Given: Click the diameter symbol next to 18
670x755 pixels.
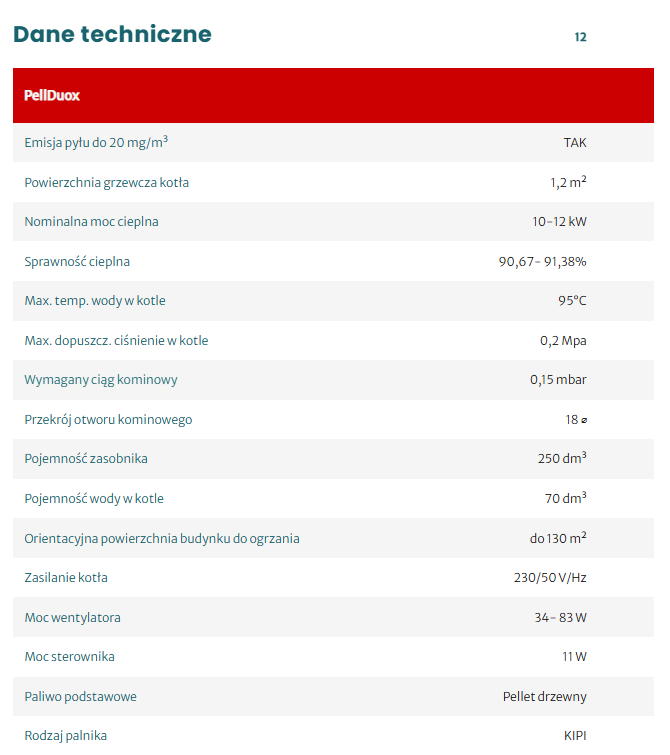Looking at the screenshot, I should [x=583, y=420].
